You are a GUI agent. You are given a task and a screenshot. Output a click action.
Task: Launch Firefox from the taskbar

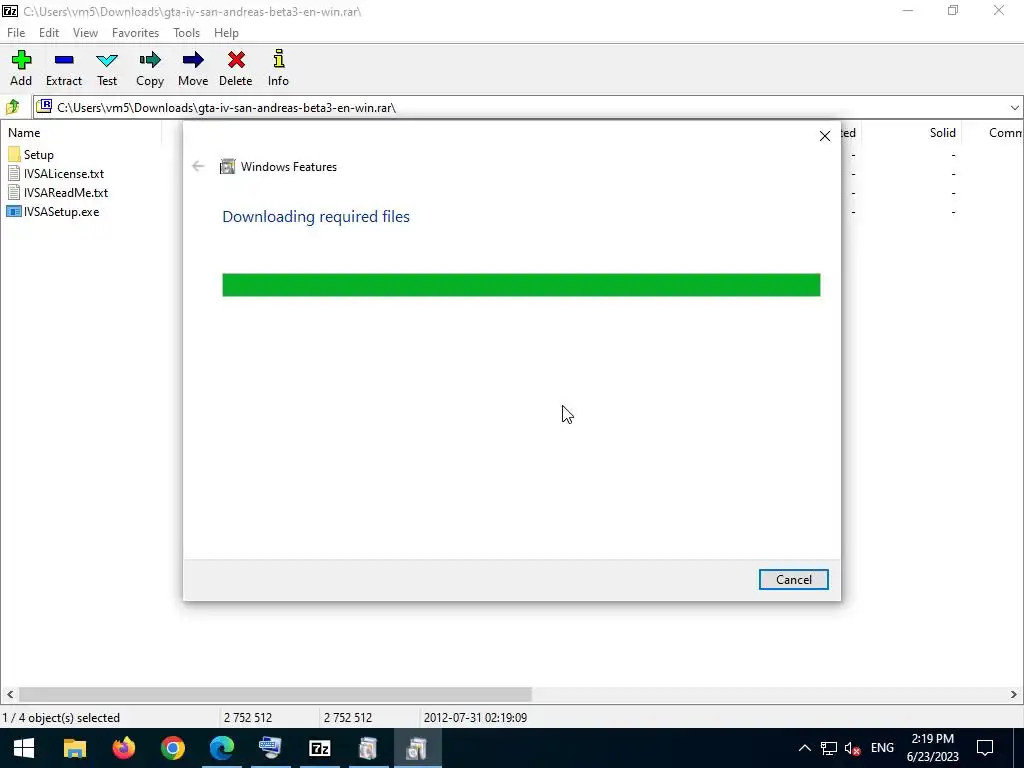123,748
